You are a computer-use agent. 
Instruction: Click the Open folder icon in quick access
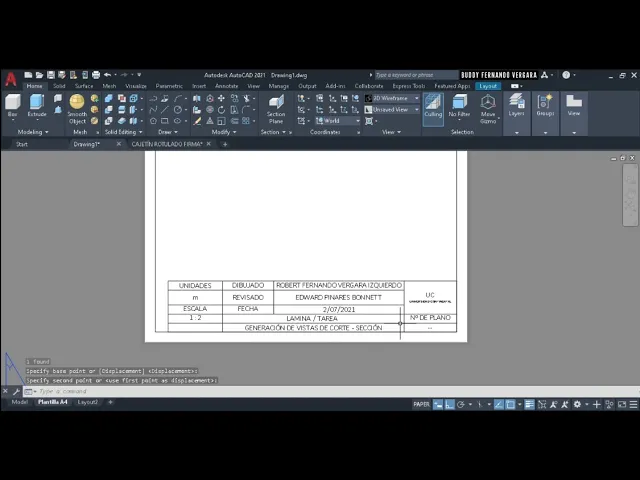(39, 75)
